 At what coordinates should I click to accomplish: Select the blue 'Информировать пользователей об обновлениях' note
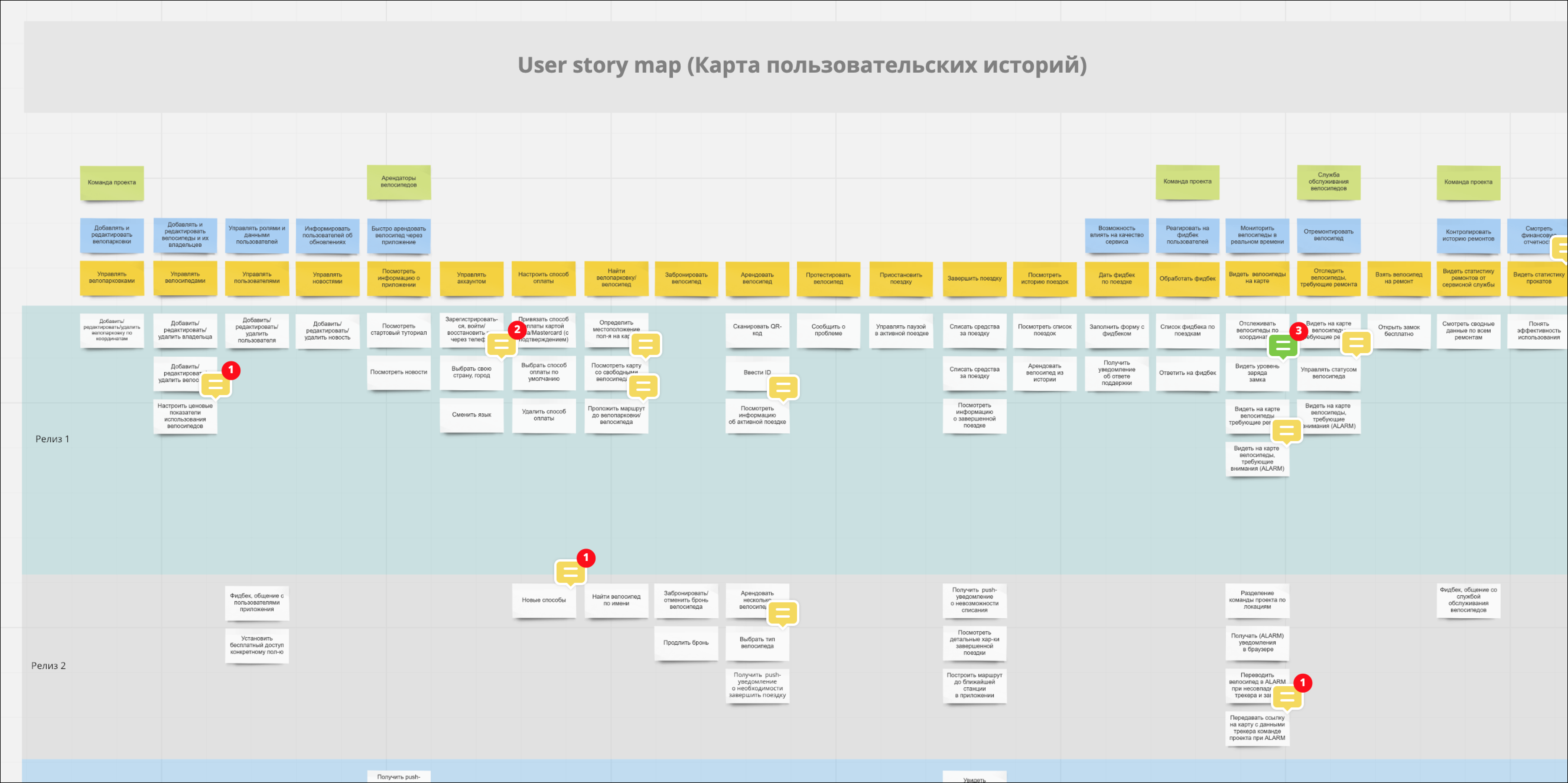tap(328, 236)
